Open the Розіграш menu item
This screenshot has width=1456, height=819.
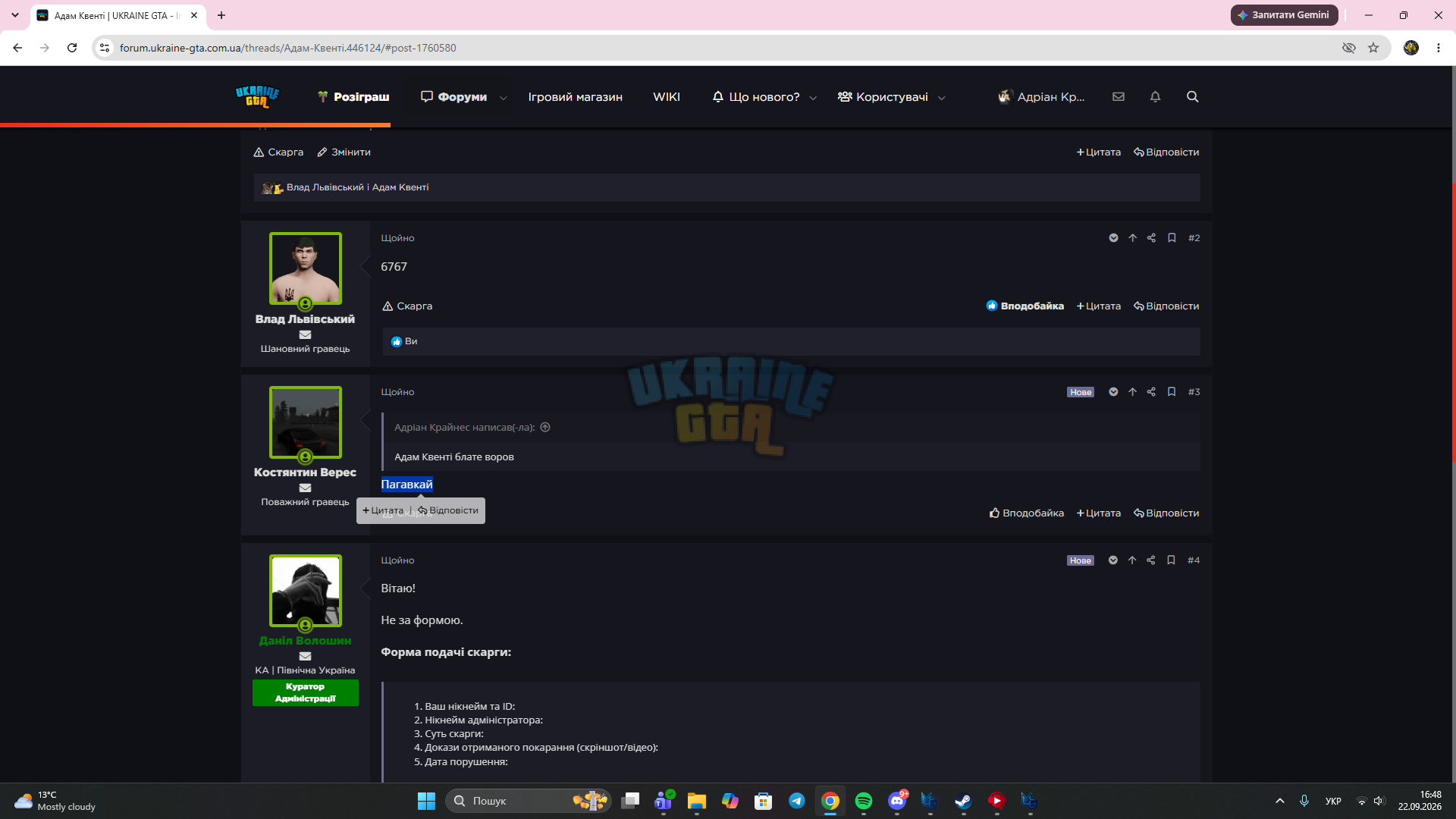[x=353, y=97]
